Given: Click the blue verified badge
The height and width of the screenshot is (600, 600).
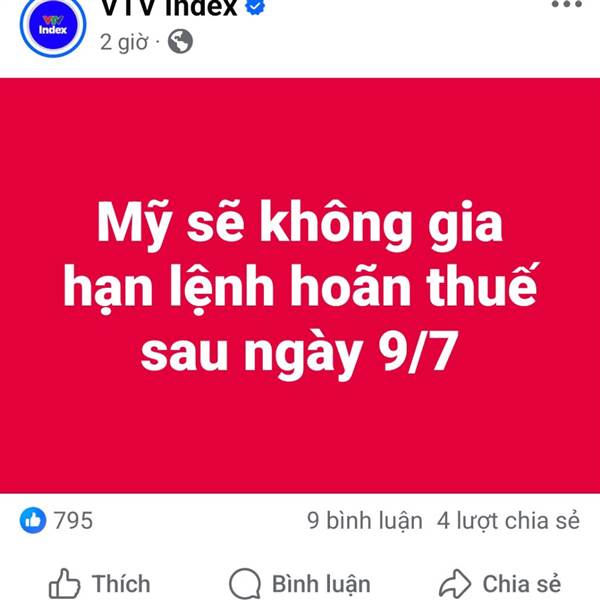Looking at the screenshot, I should coord(255,6).
